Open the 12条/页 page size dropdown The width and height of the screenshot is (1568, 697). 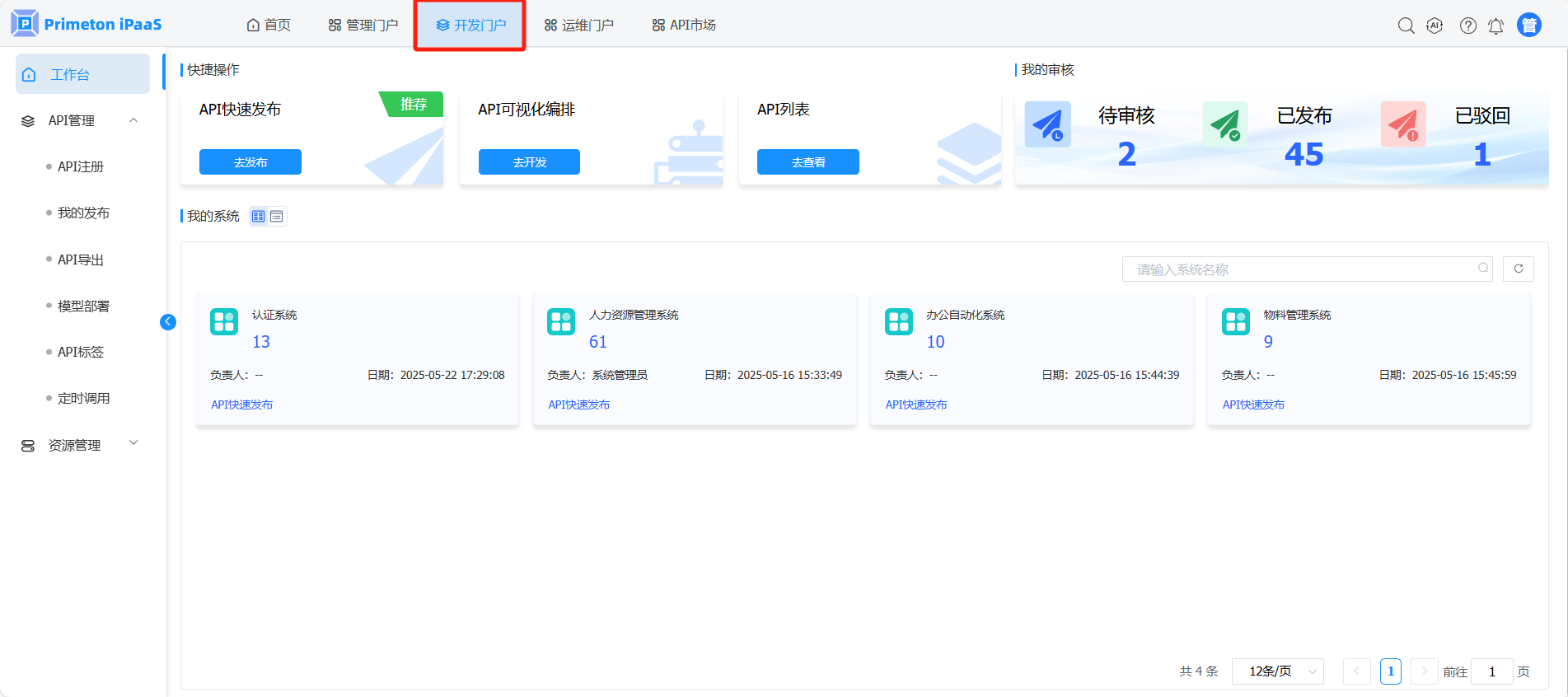point(1277,671)
